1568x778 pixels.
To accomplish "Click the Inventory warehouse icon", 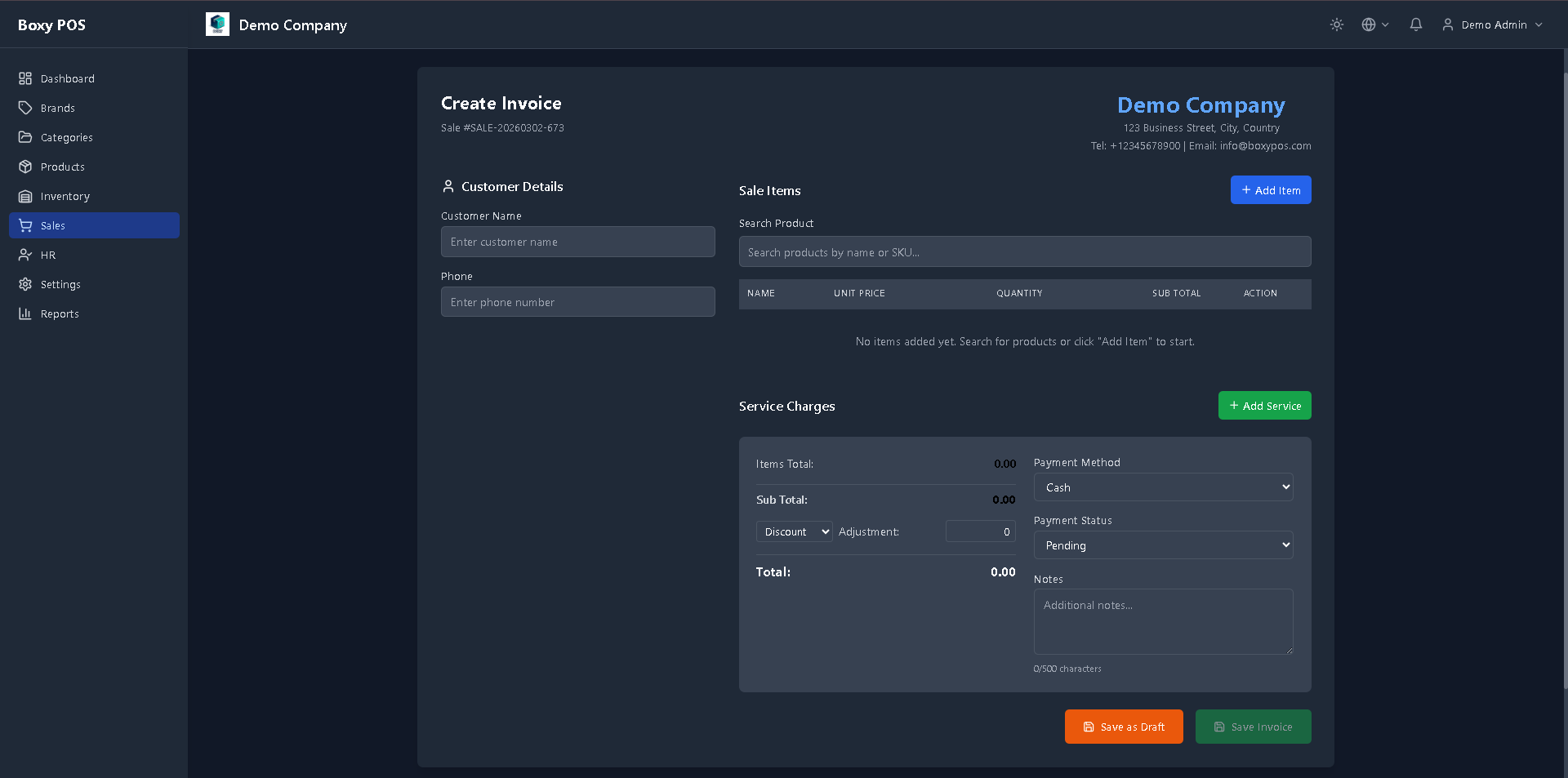I will (x=25, y=196).
